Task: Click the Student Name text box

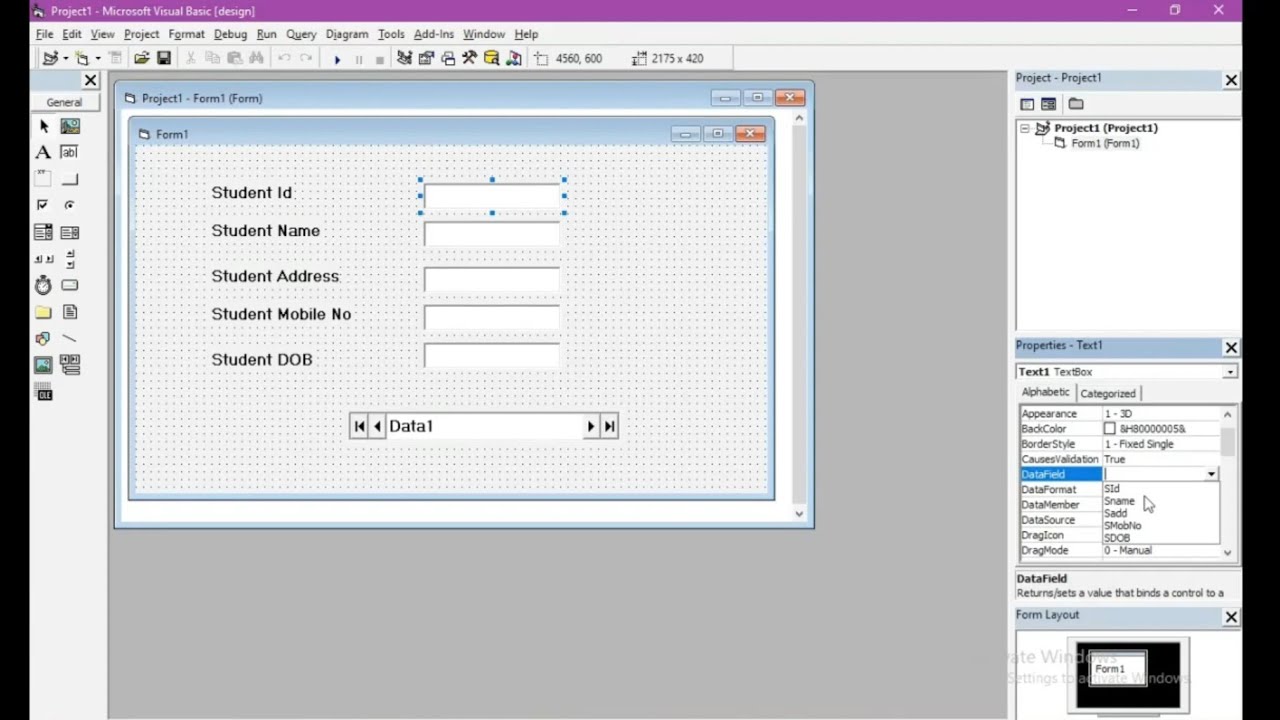Action: [x=492, y=234]
